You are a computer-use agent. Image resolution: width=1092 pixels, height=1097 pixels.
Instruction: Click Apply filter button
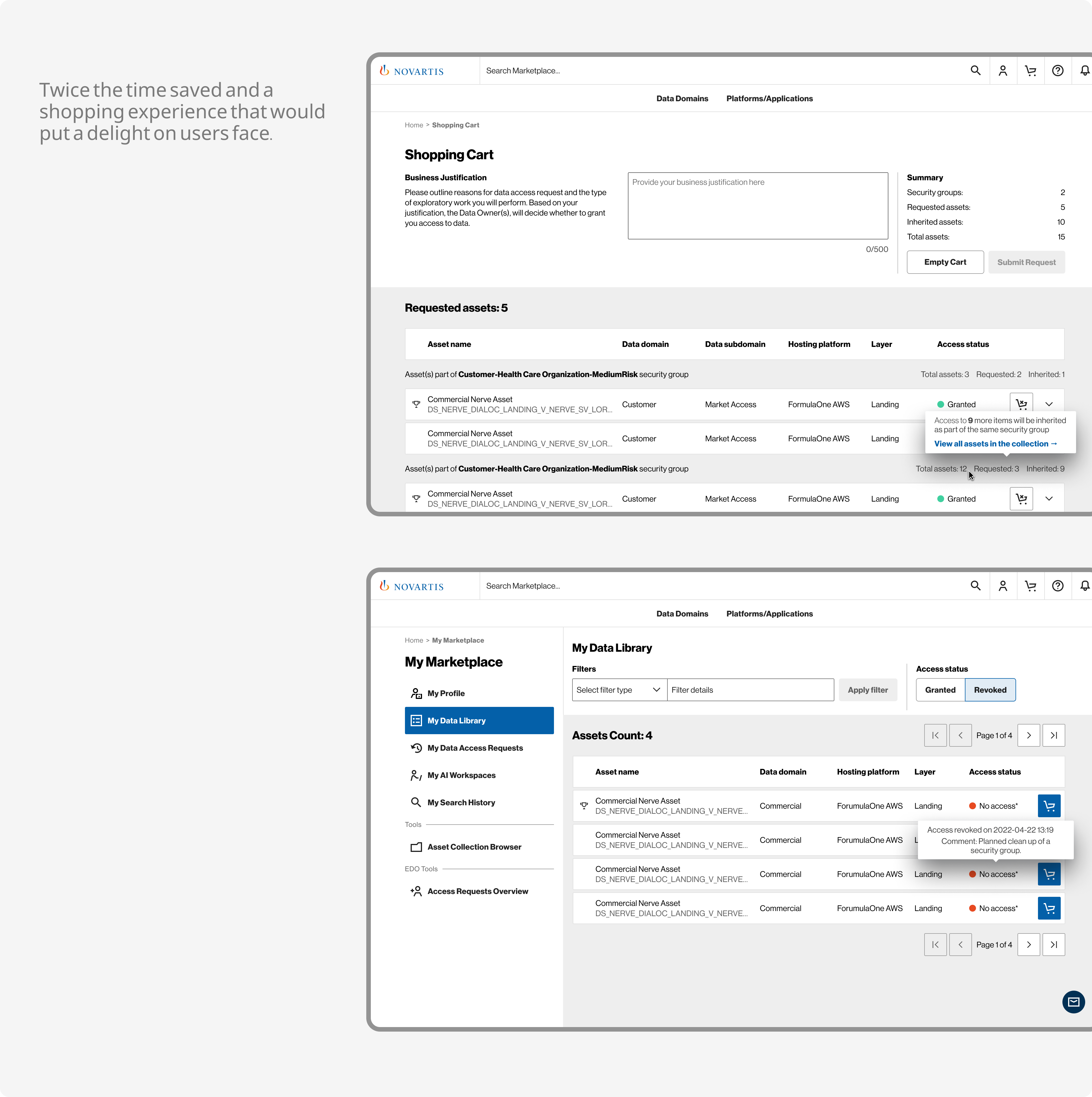tap(867, 690)
